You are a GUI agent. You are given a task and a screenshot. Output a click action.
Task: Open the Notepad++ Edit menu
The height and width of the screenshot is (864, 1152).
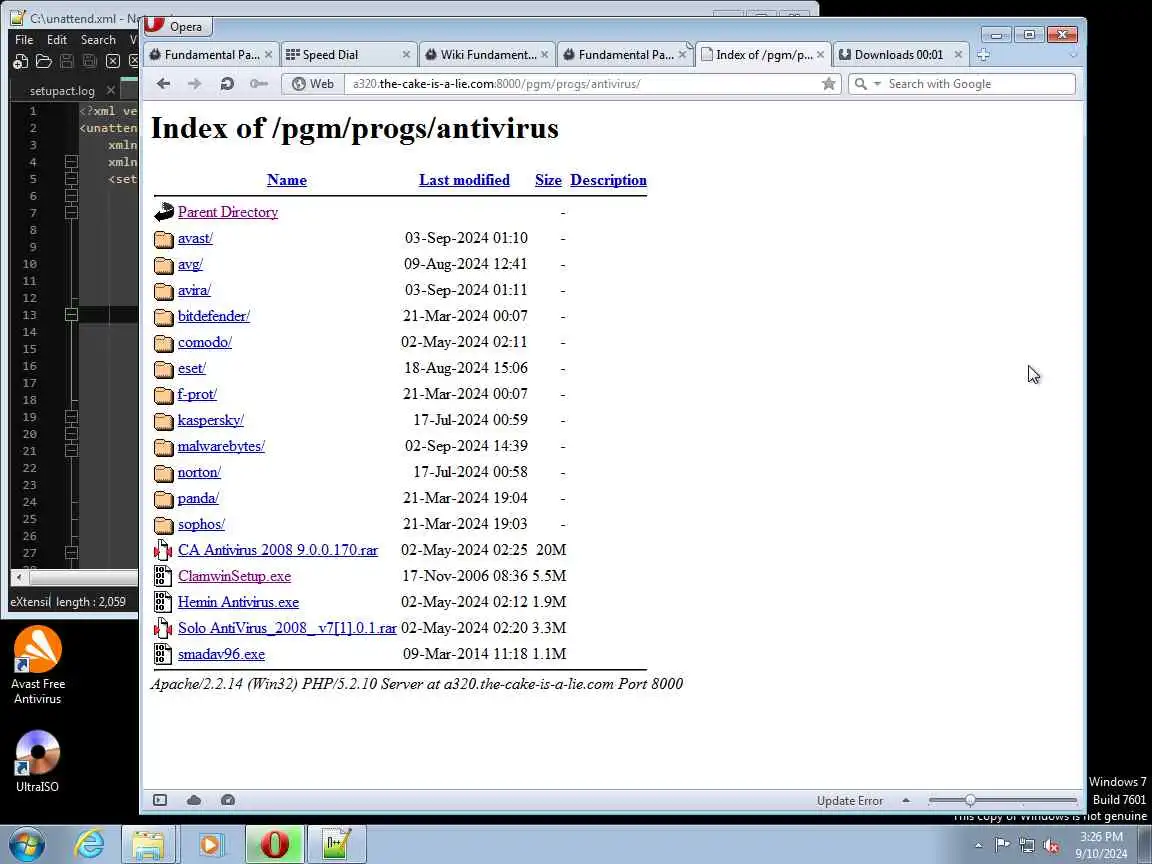point(57,40)
